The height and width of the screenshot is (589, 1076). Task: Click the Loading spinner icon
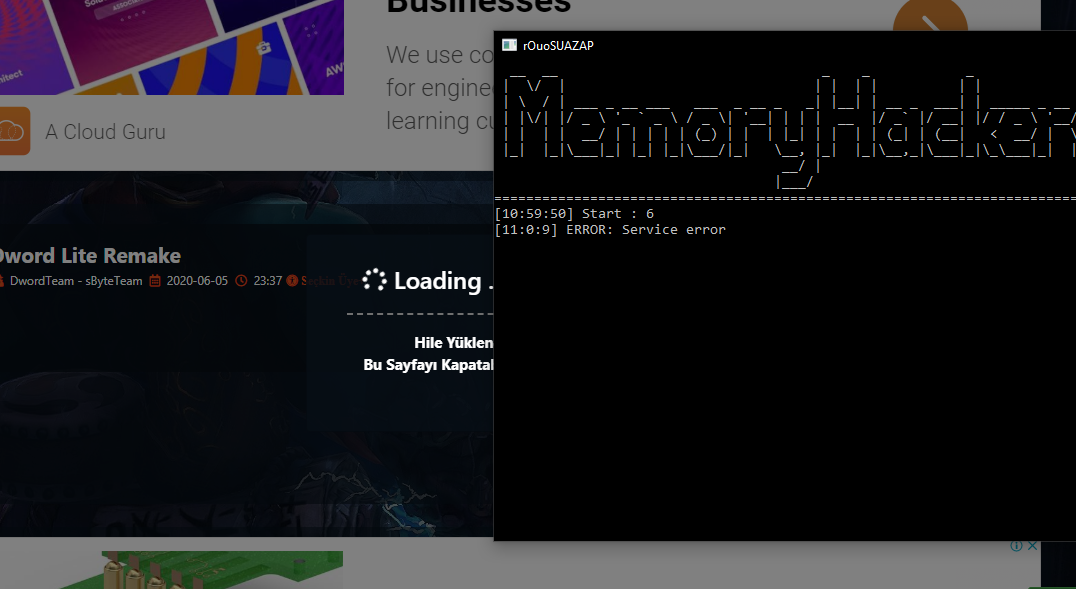[x=374, y=279]
